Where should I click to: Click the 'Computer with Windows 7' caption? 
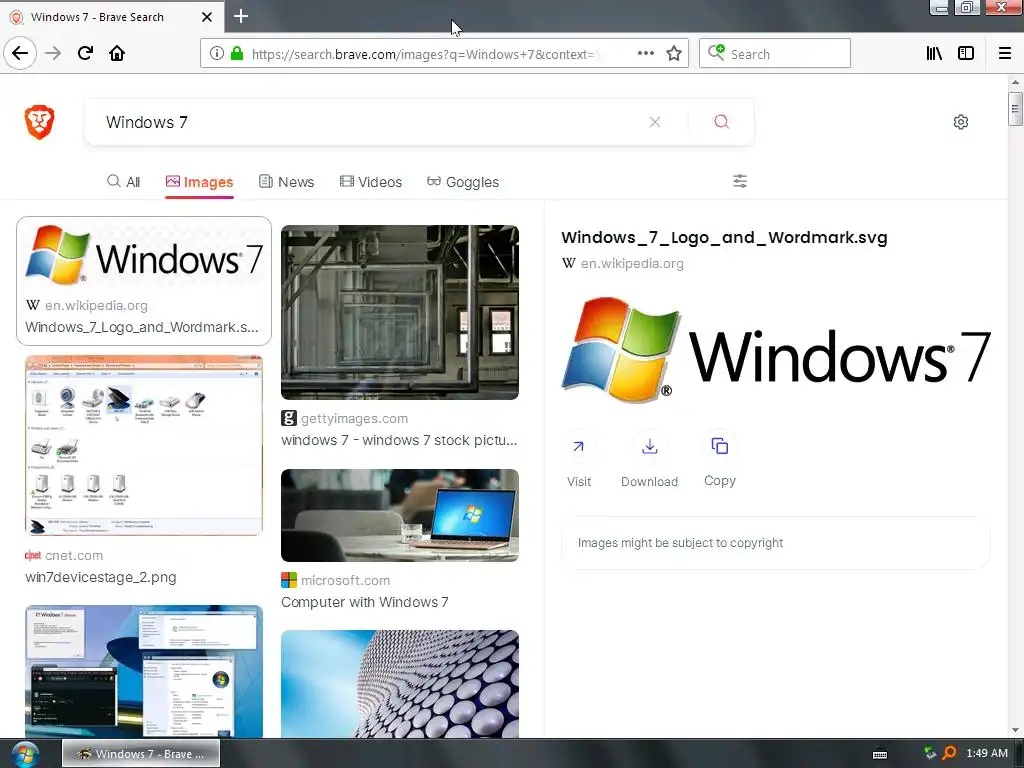364,602
